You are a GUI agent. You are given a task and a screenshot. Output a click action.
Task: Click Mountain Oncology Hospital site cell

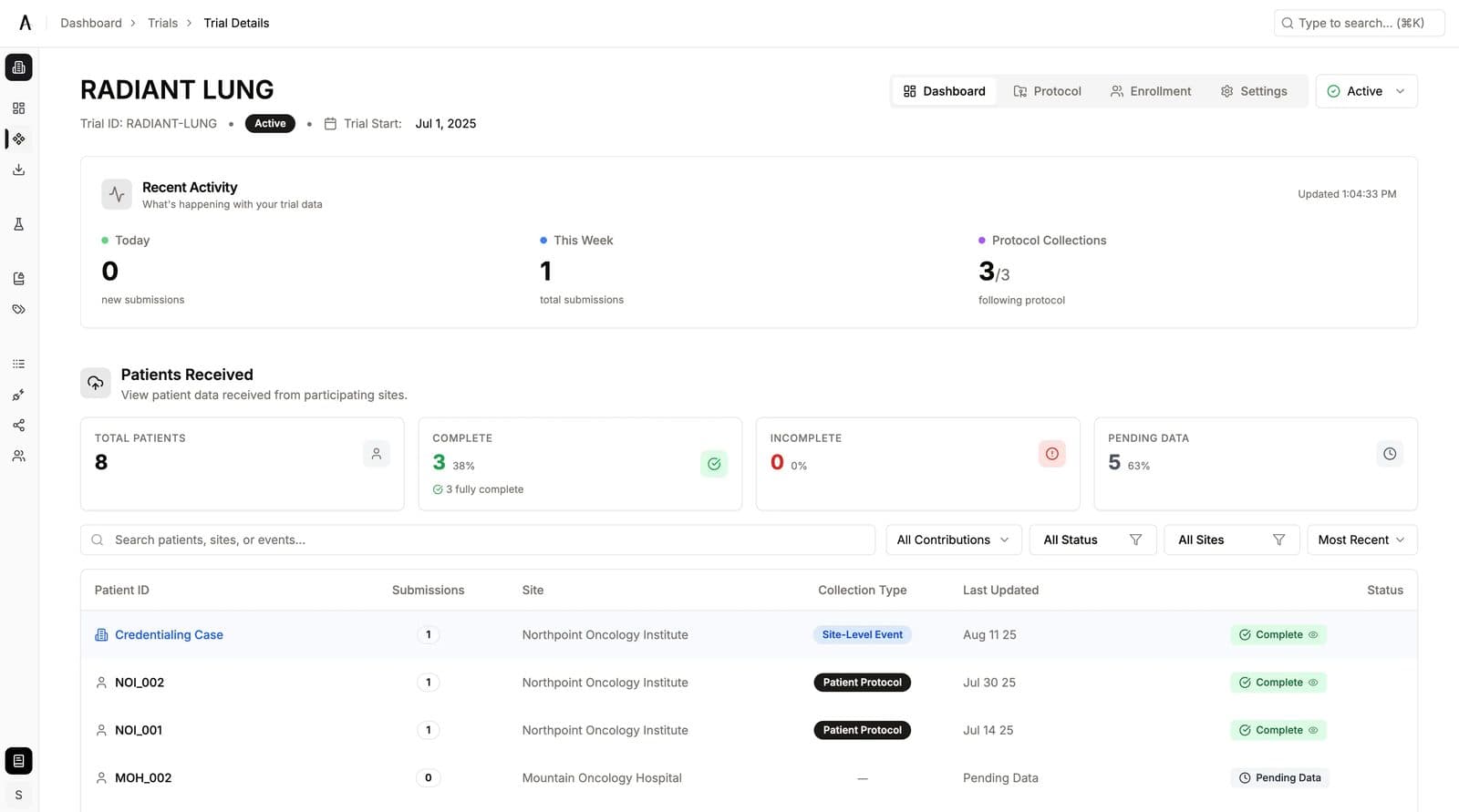point(602,778)
